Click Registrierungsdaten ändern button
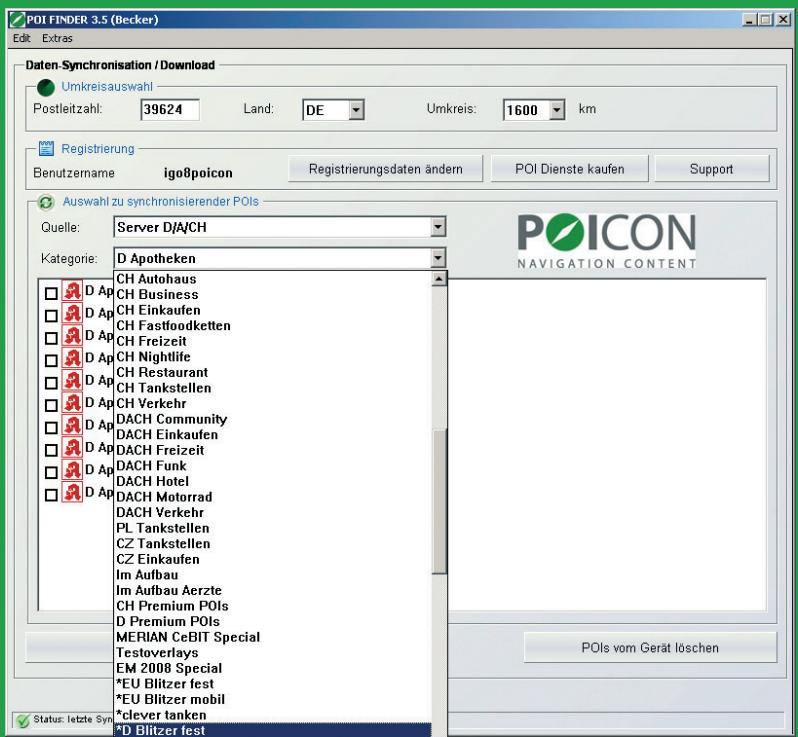The height and width of the screenshot is (737, 798). click(x=385, y=169)
